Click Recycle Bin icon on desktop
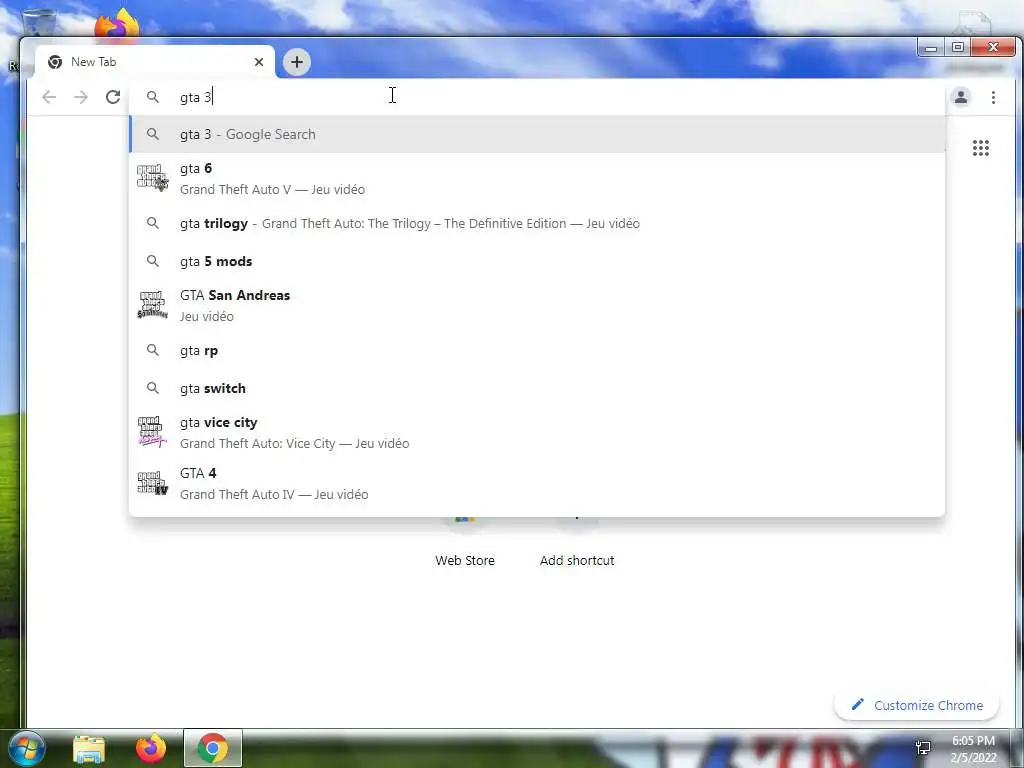The height and width of the screenshot is (768, 1024). pyautogui.click(x=39, y=23)
